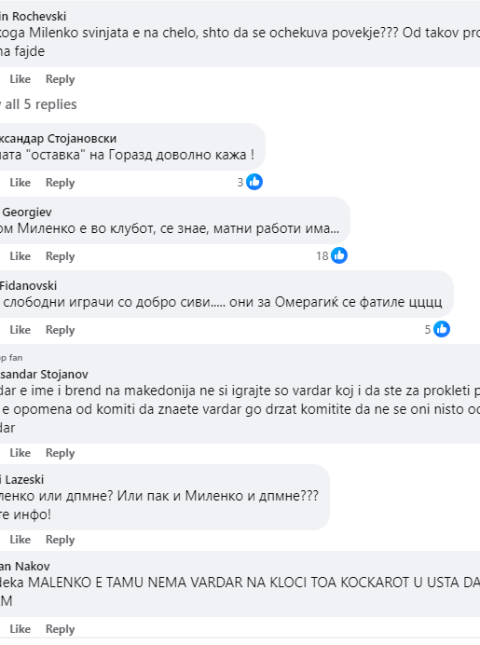Like Stojanov's comment about Vardar brend
This screenshot has width=480, height=645.
20,452
